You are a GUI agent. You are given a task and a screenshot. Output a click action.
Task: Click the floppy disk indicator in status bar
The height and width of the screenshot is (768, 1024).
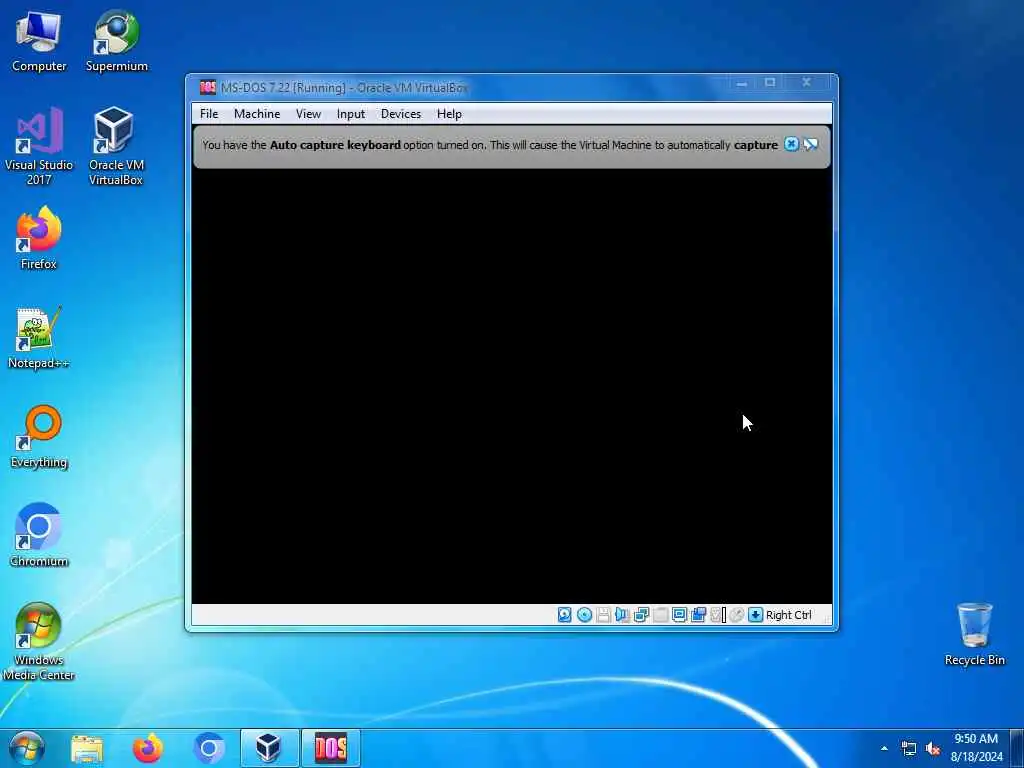603,615
